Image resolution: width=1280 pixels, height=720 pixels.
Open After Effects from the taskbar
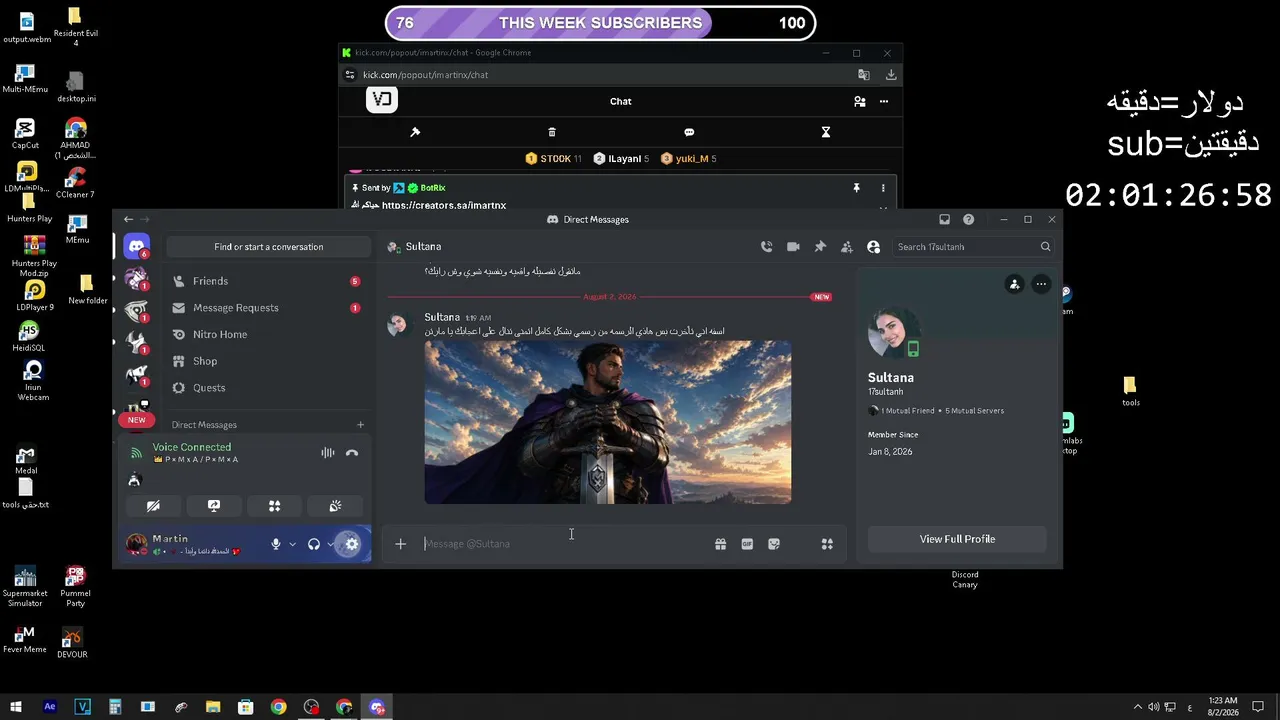(50, 707)
